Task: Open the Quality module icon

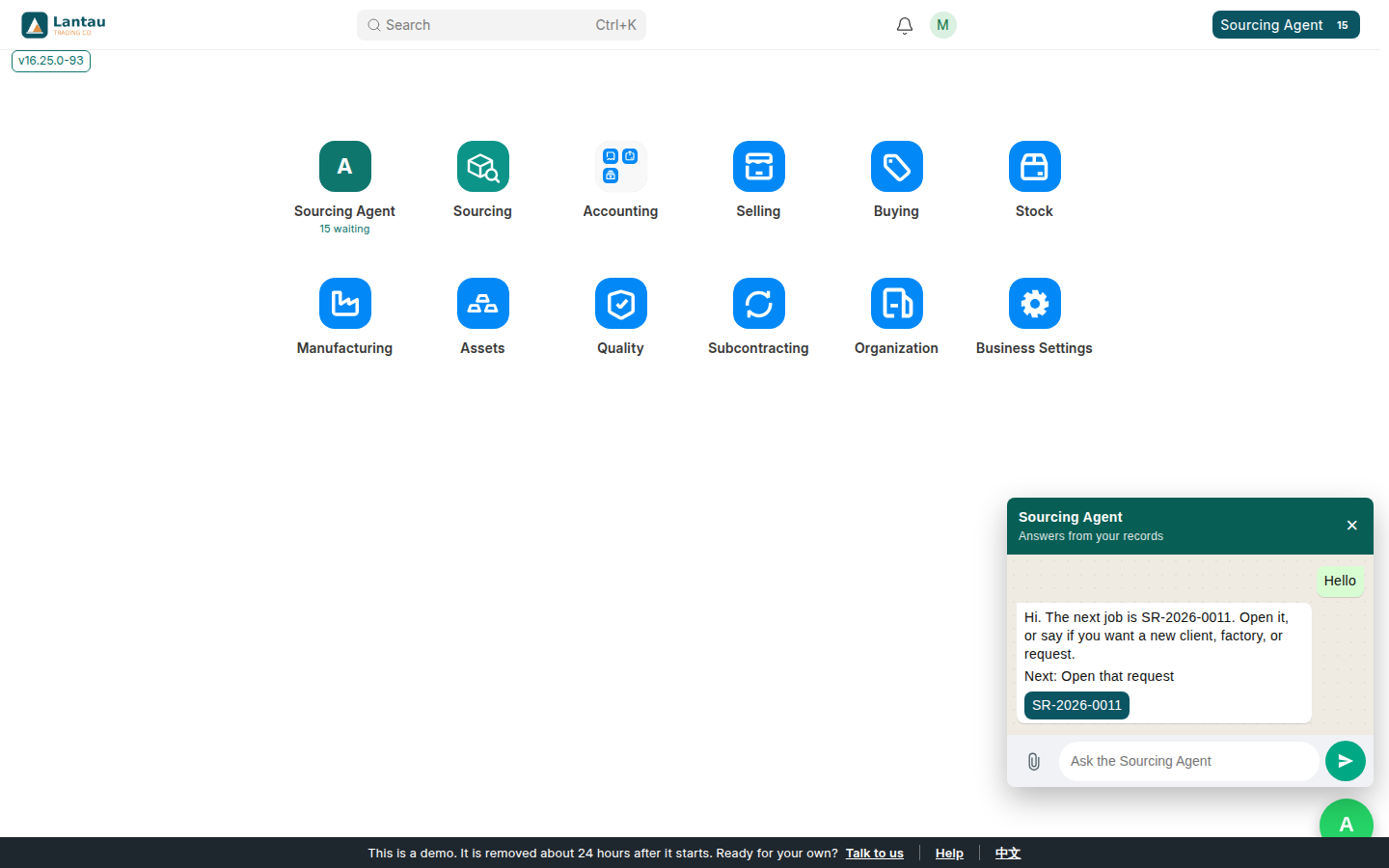Action: 620,304
